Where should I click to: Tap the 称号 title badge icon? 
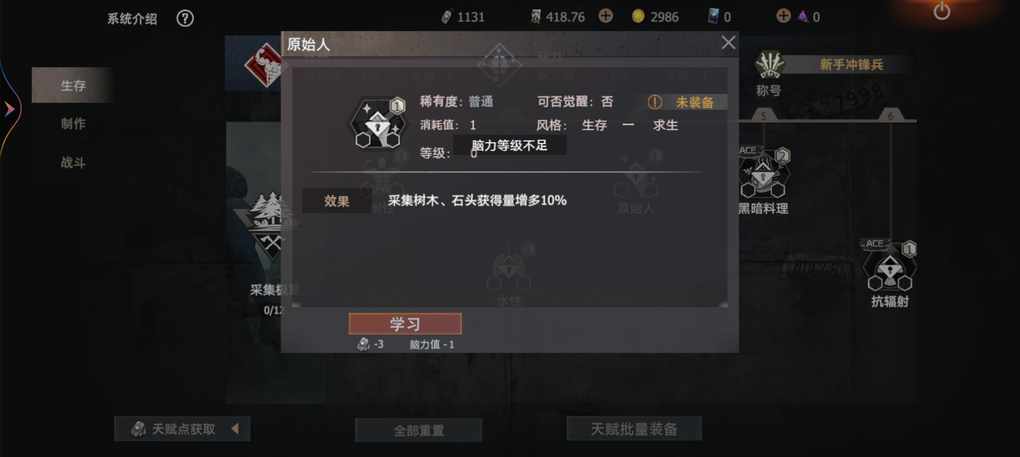tap(770, 66)
